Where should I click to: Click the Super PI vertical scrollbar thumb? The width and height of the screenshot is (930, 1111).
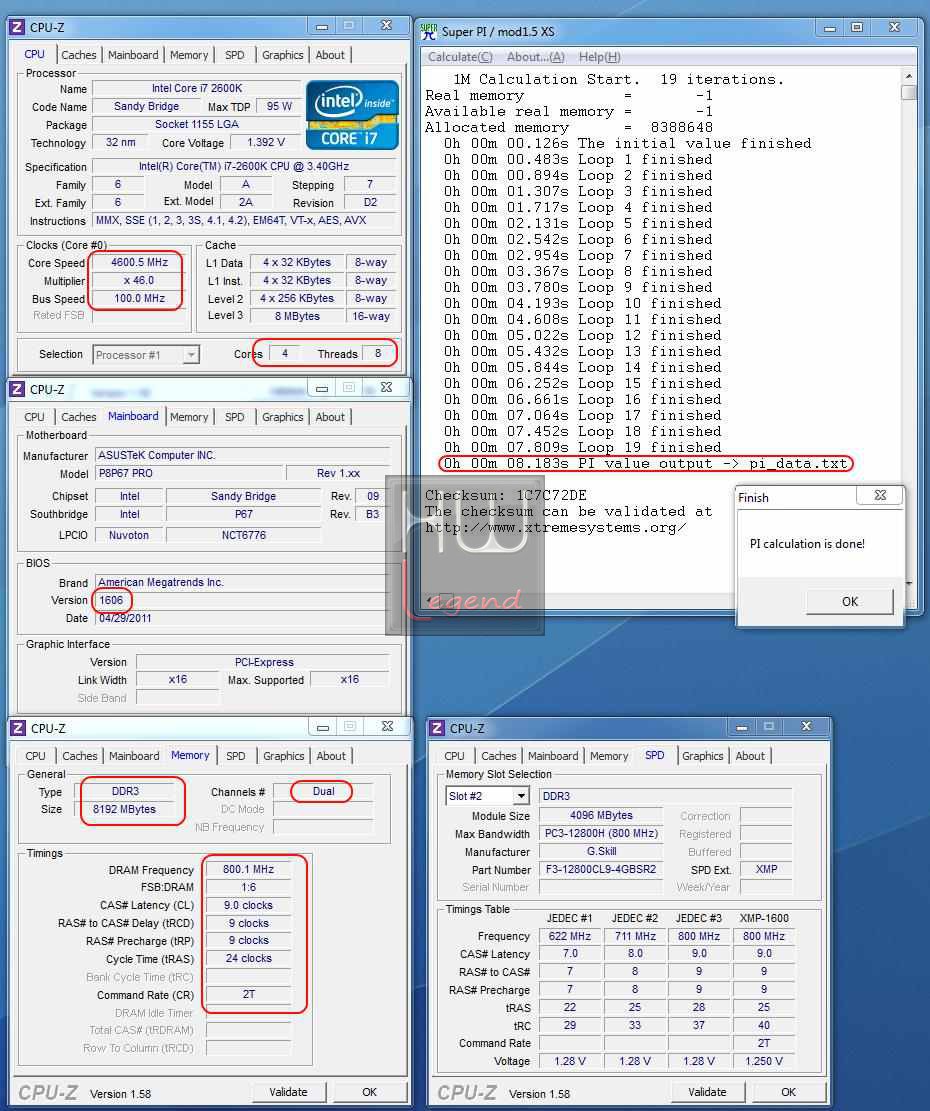pos(909,93)
